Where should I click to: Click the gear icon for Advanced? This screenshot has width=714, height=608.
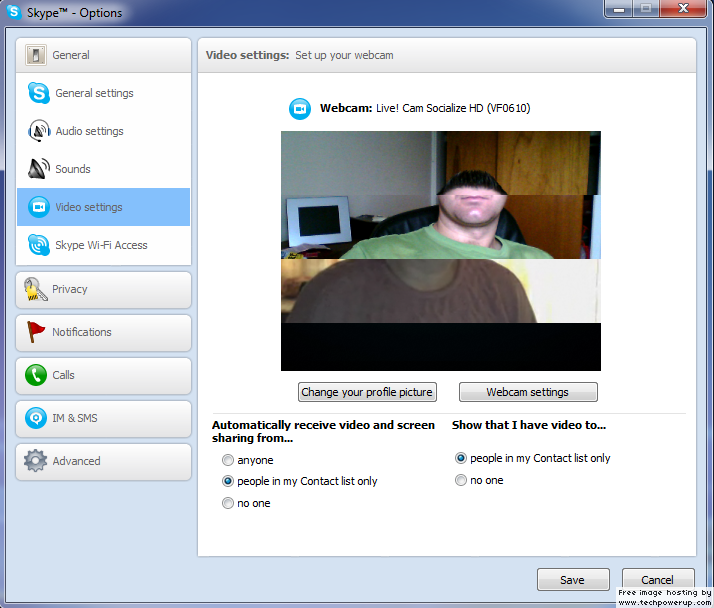[x=36, y=461]
